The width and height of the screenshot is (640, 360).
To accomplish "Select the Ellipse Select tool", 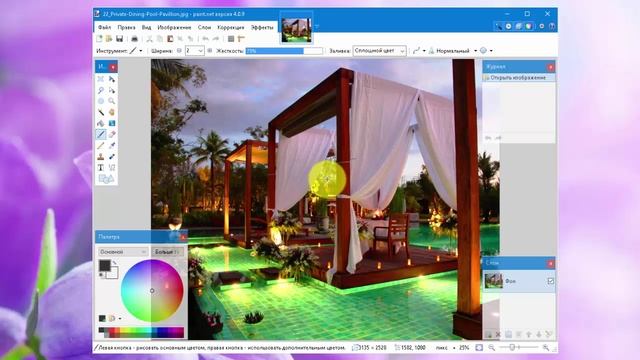I will [x=101, y=101].
